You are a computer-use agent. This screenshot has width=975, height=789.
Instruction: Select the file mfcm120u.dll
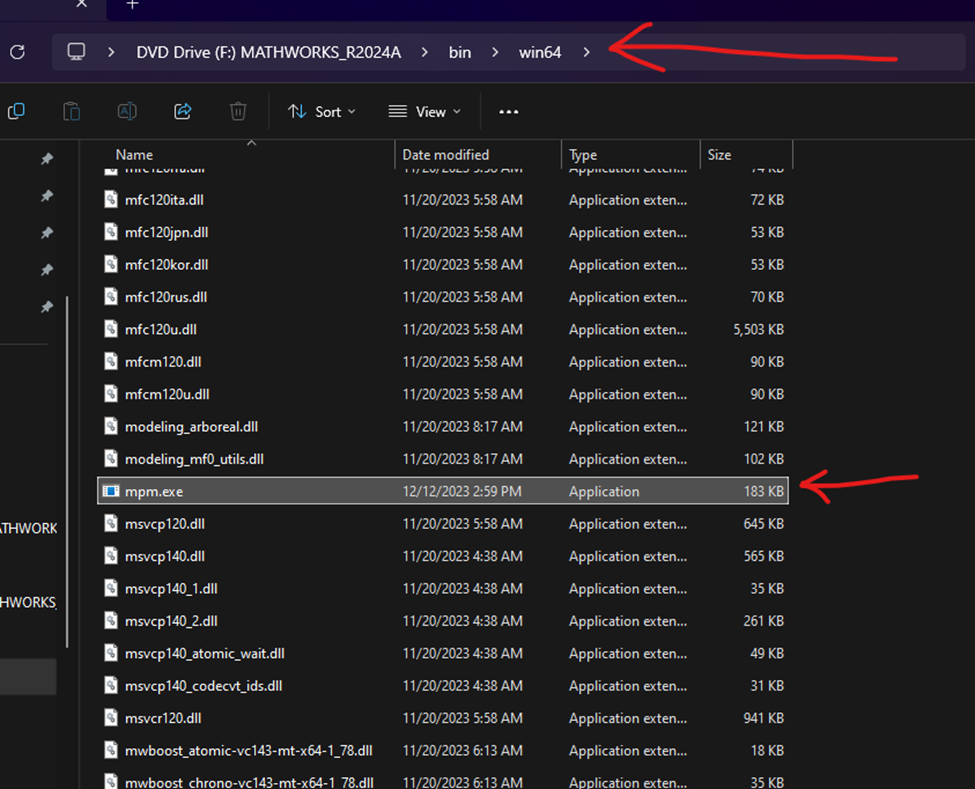tap(167, 394)
